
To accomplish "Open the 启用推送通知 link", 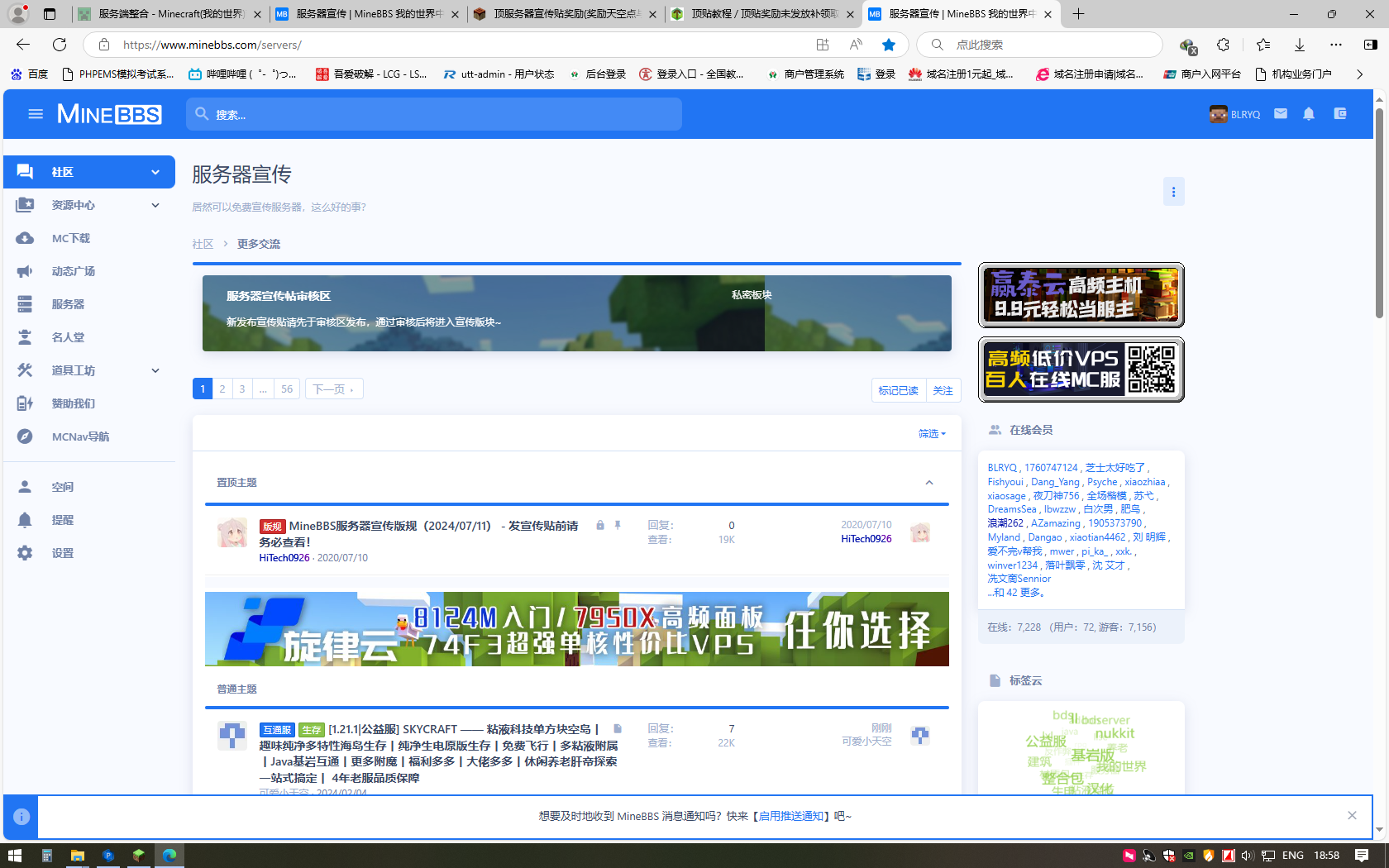I will coord(791,816).
